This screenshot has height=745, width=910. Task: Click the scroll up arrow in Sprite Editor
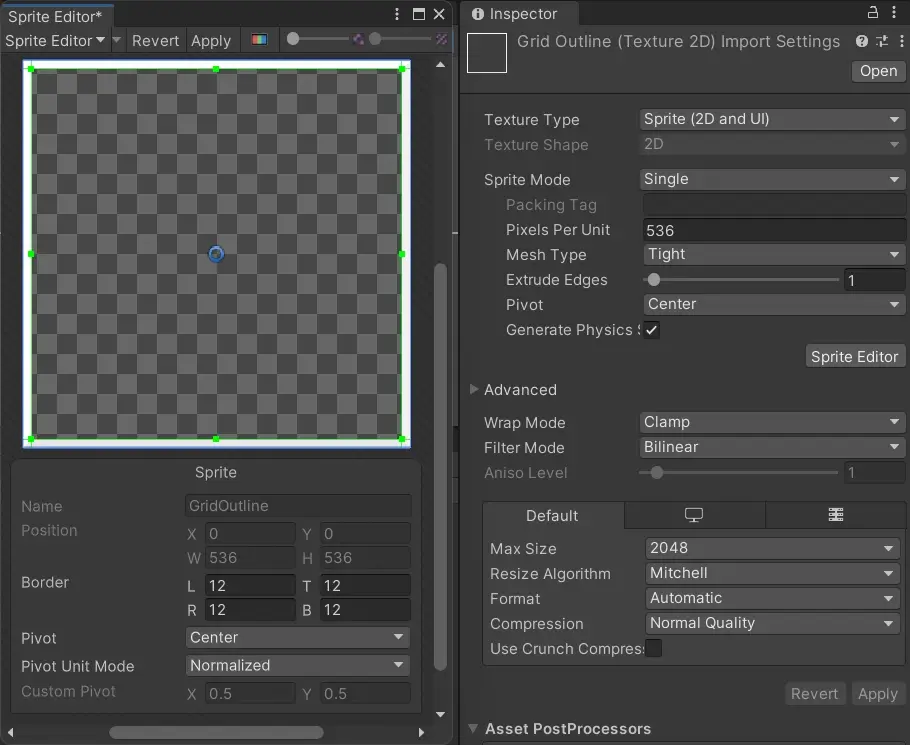tap(440, 65)
